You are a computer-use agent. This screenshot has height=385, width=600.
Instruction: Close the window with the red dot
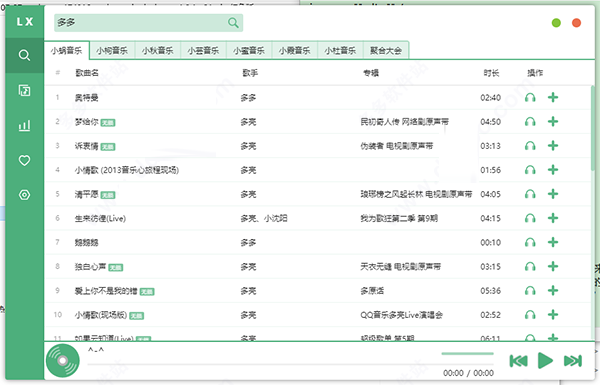(x=576, y=23)
